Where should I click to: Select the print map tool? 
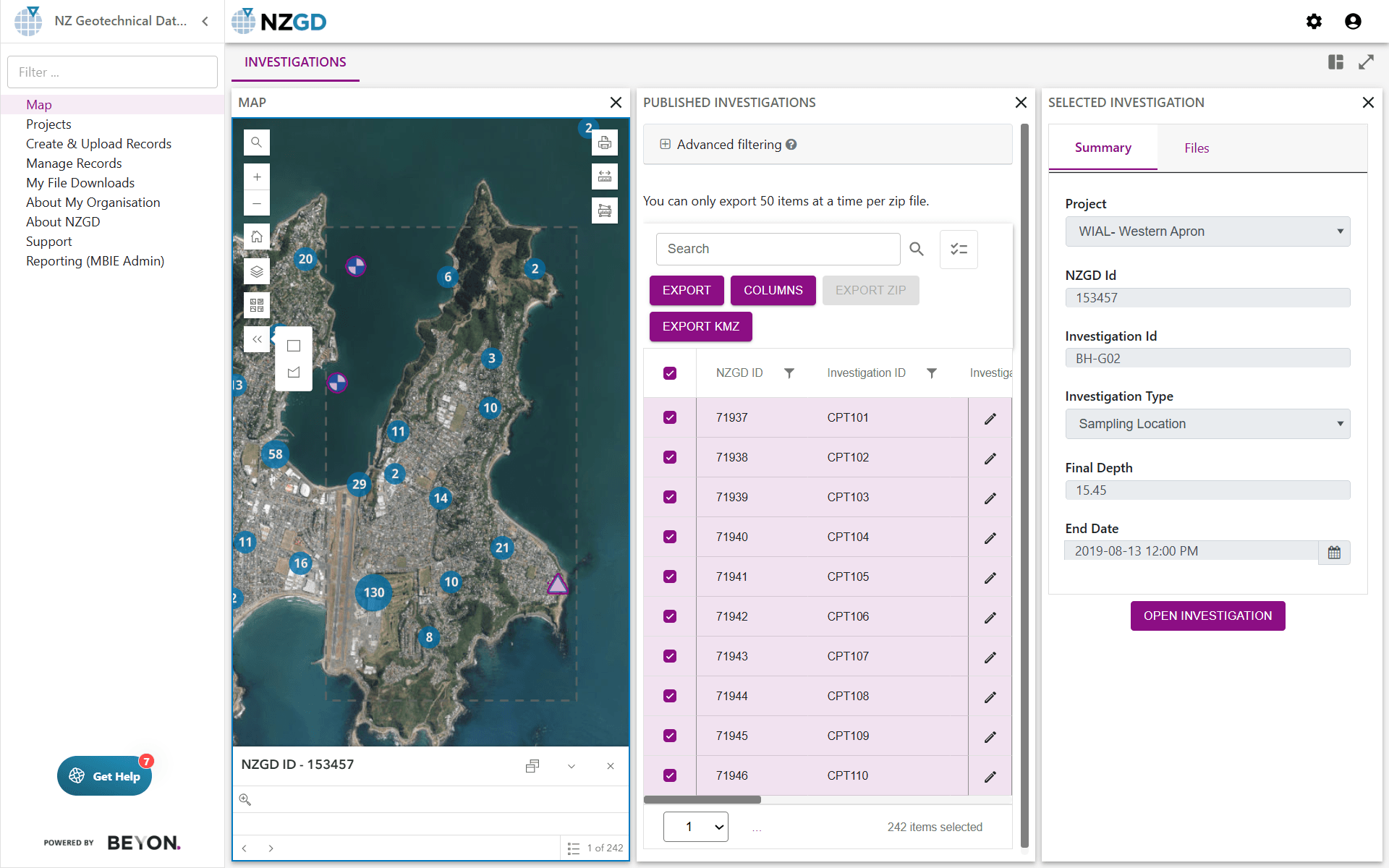click(x=605, y=142)
